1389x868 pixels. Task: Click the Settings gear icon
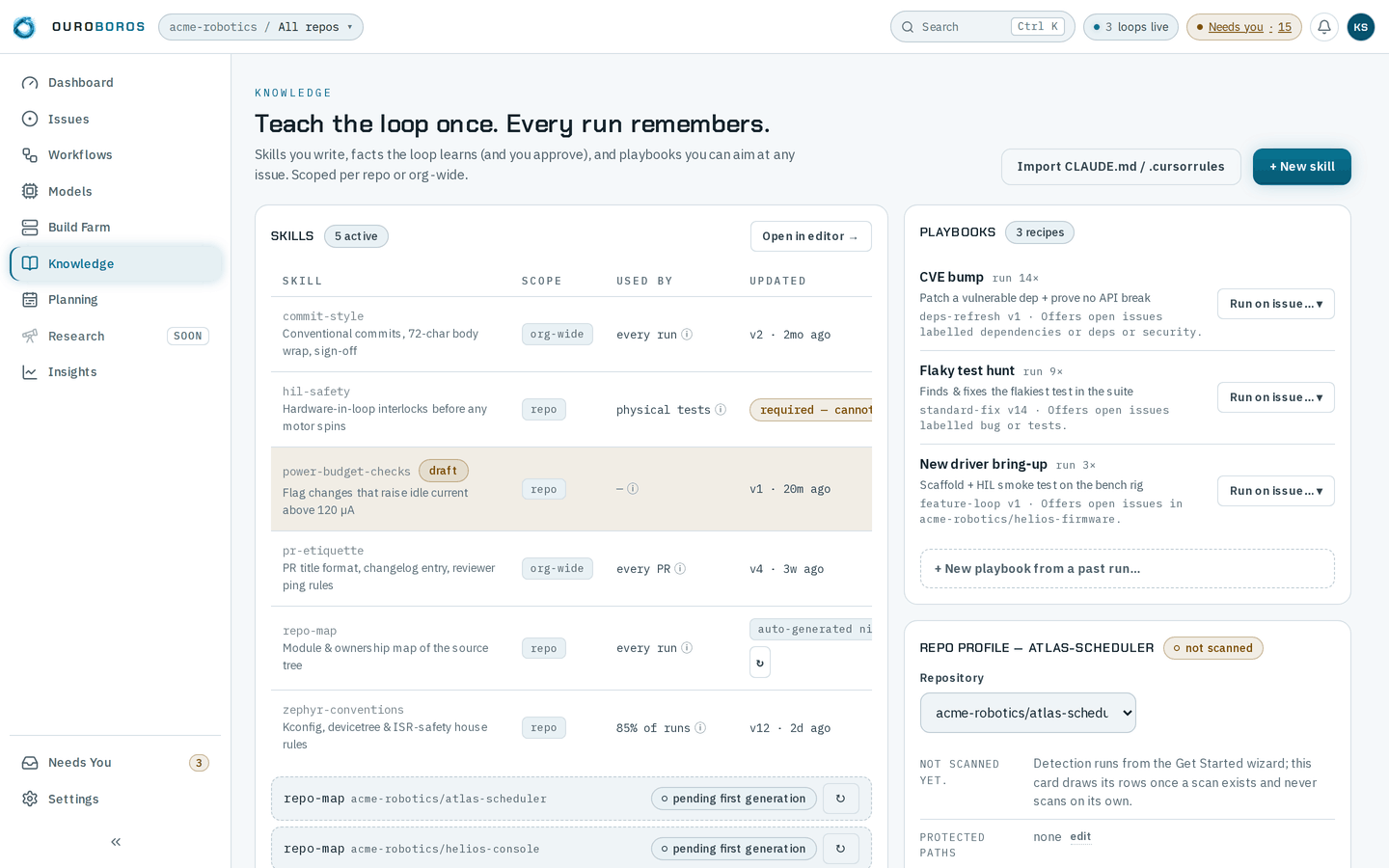tap(30, 799)
